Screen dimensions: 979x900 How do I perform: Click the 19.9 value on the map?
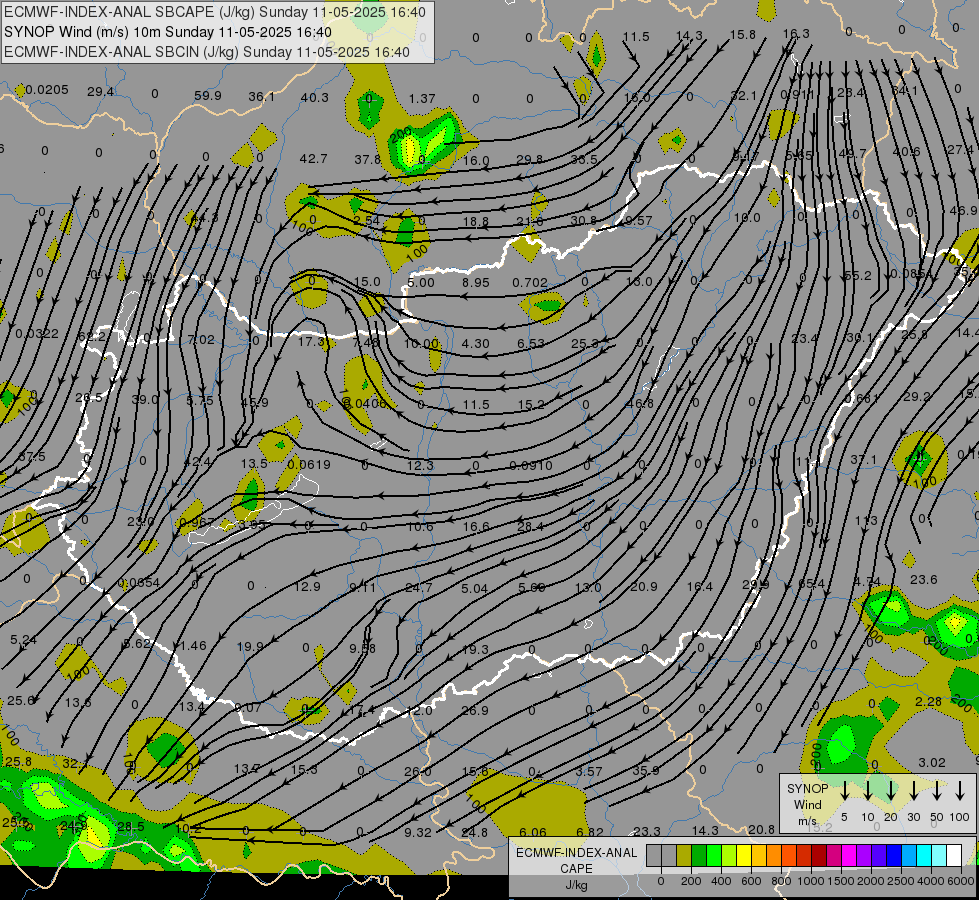click(x=250, y=646)
